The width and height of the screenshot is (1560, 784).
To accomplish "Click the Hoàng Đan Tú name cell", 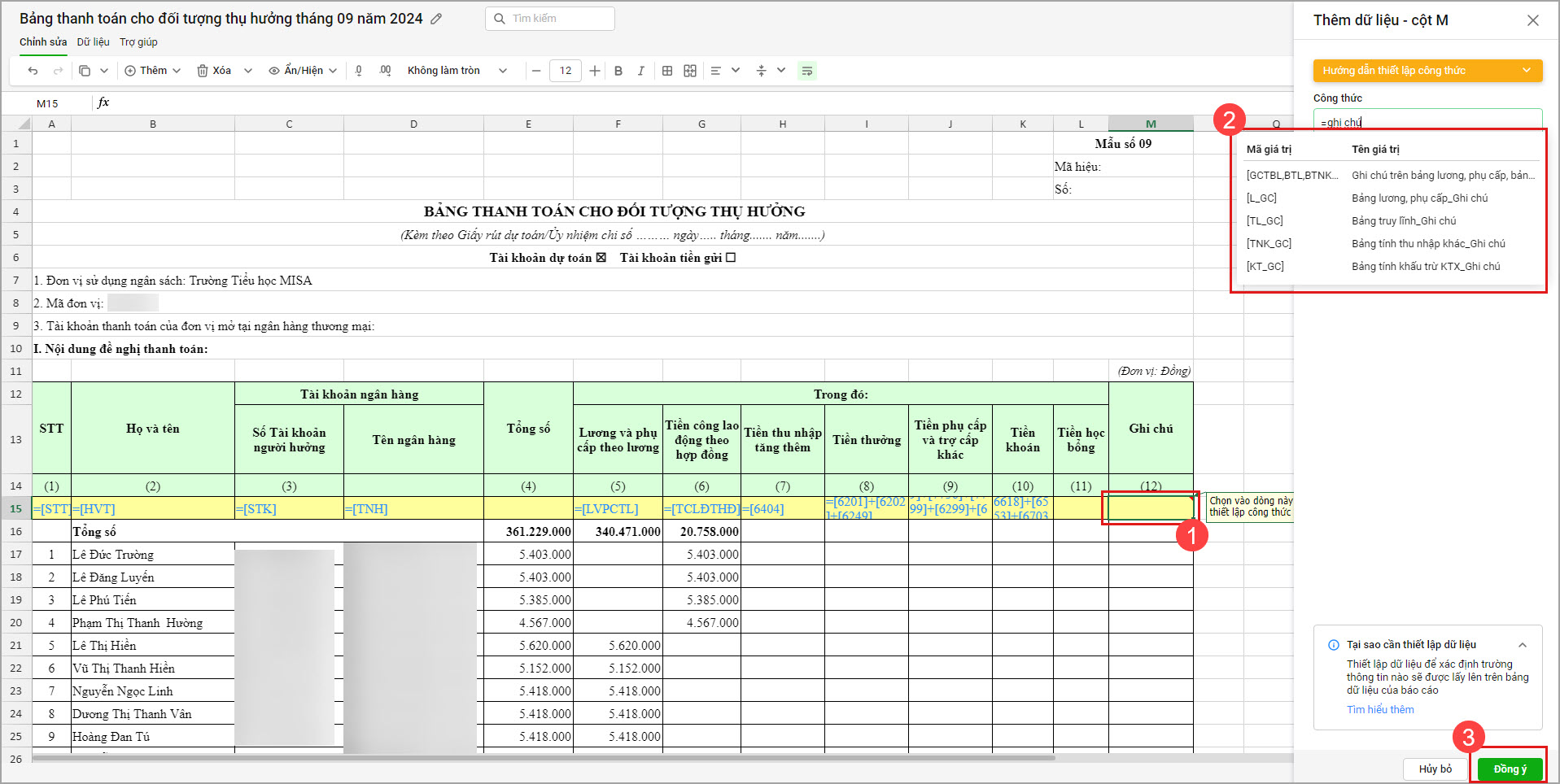I will tap(153, 737).
